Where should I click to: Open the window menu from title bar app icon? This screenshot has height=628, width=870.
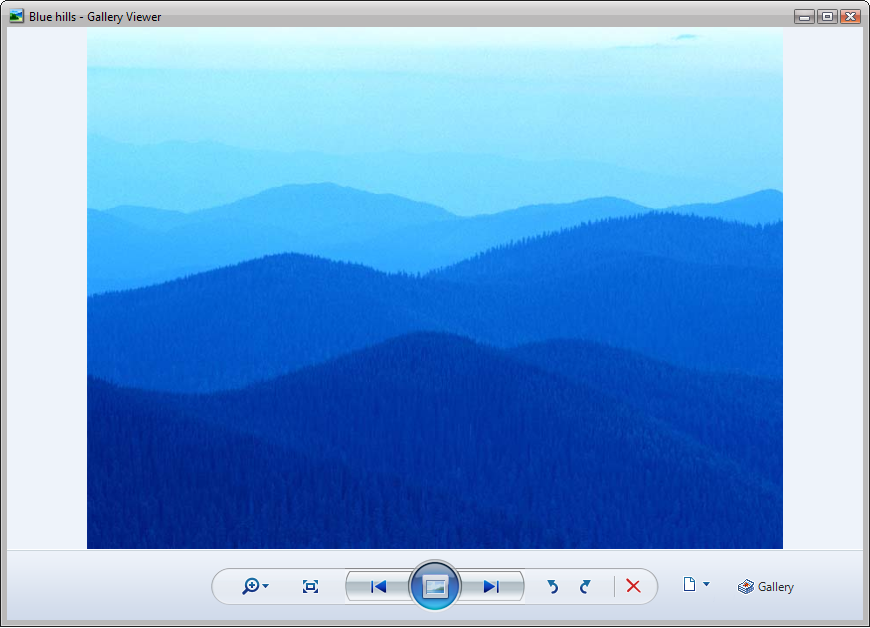(17, 16)
